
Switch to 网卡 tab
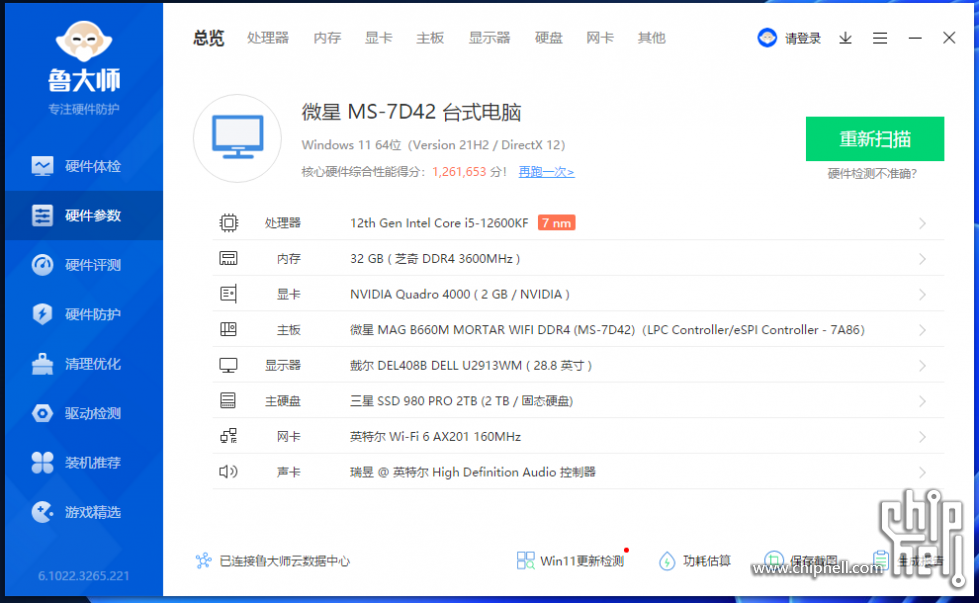click(600, 38)
